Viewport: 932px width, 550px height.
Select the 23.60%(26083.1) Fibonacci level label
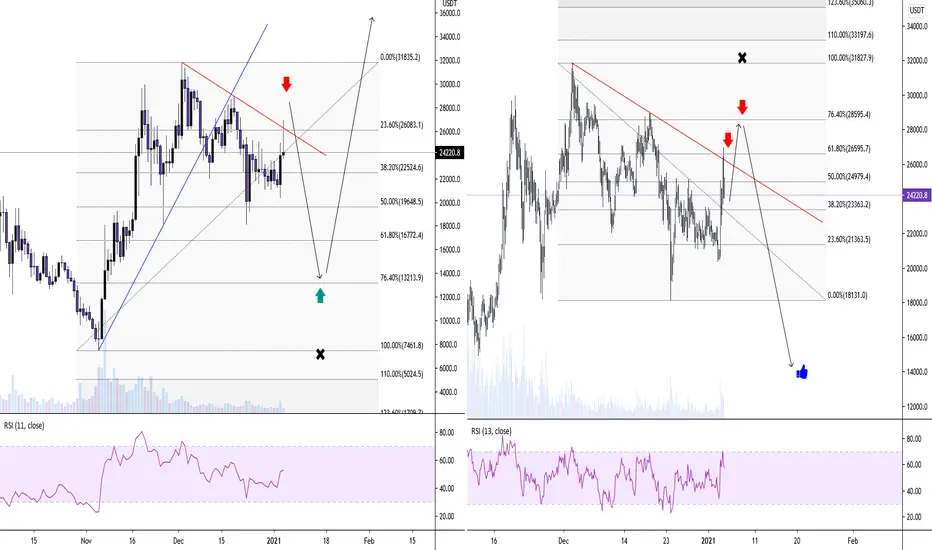pos(402,125)
